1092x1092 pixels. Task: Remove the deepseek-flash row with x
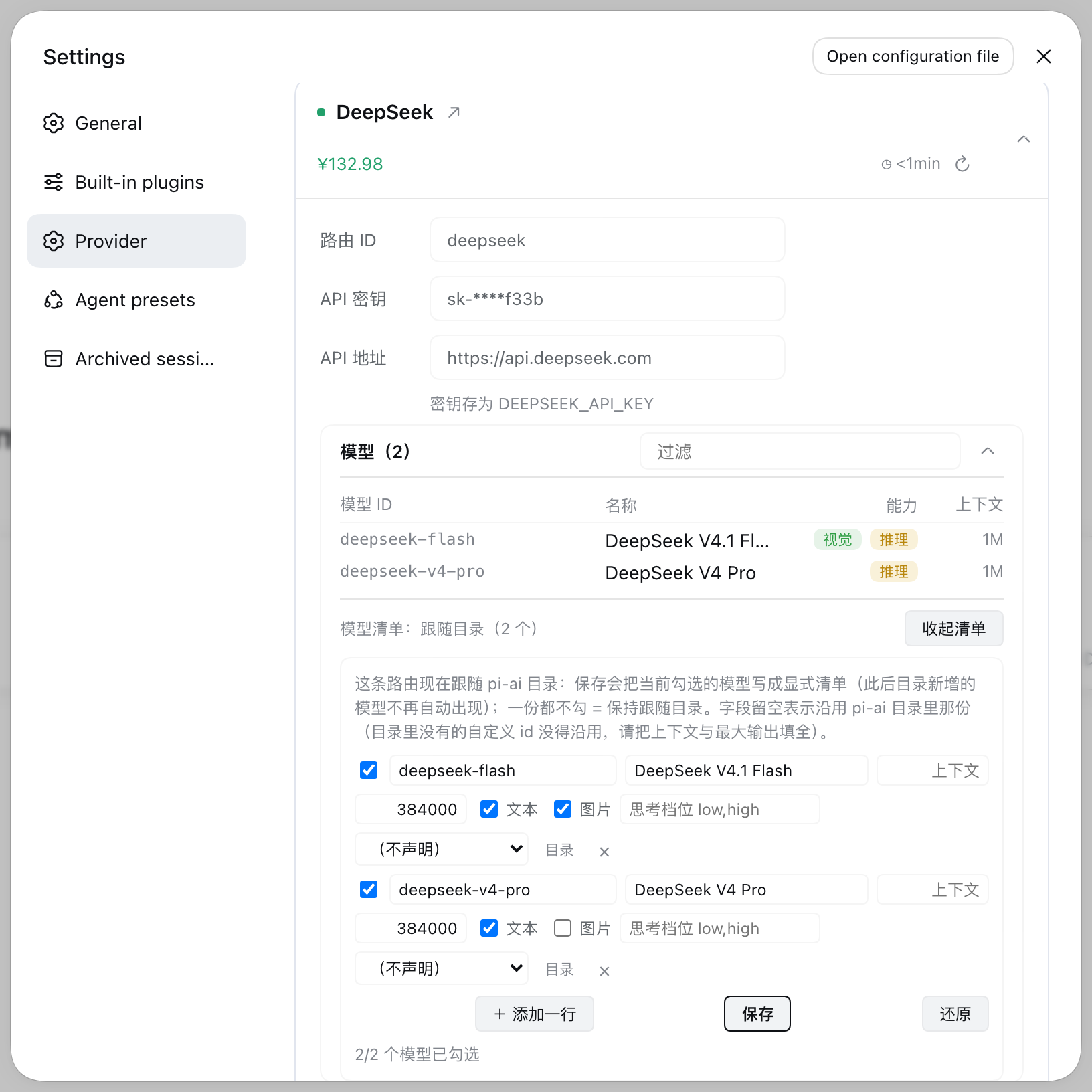pyautogui.click(x=604, y=852)
